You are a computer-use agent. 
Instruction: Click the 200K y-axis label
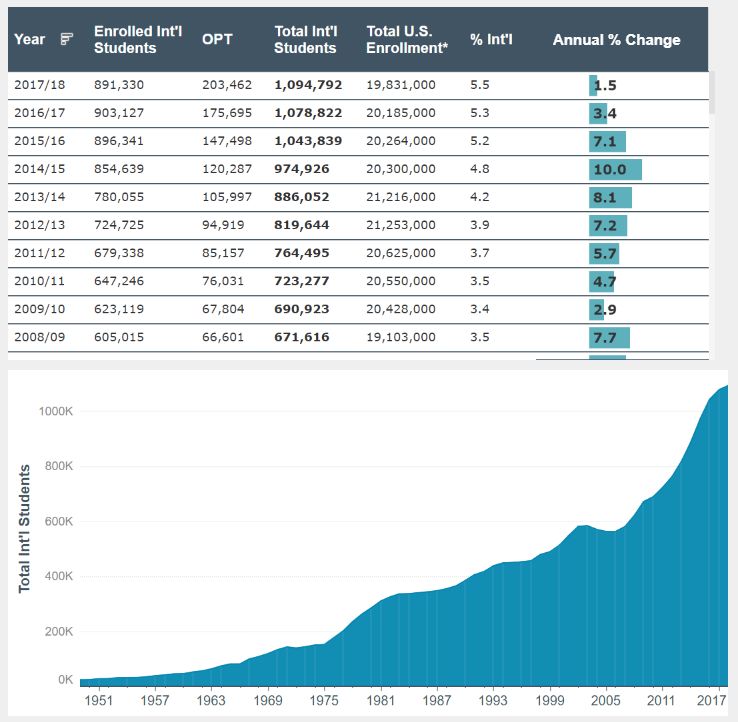pos(59,631)
